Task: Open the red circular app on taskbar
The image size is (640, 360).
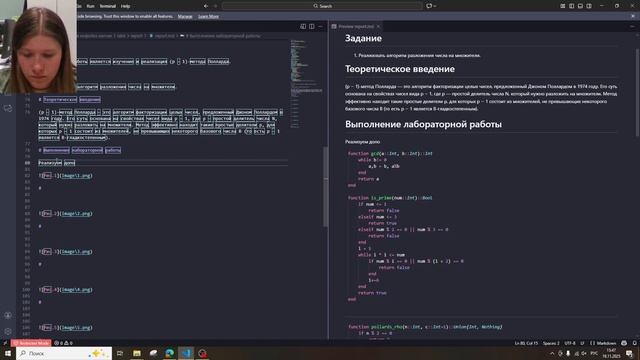Action: pos(203,353)
